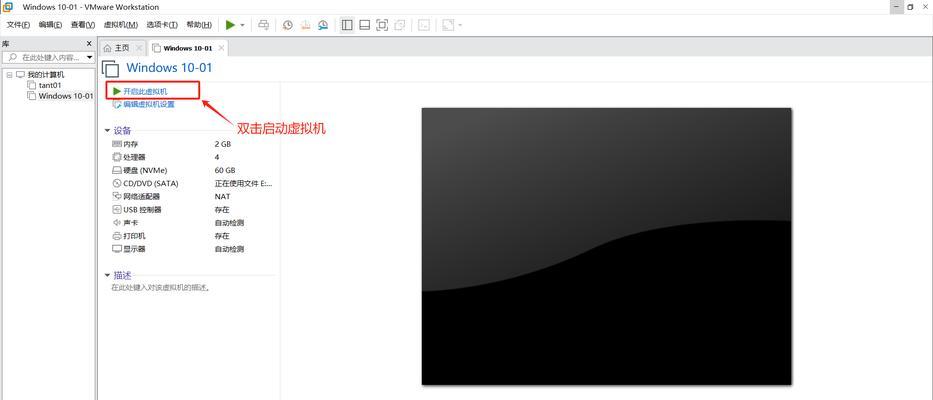Open the 虚拟机(M) menu

(x=121, y=25)
